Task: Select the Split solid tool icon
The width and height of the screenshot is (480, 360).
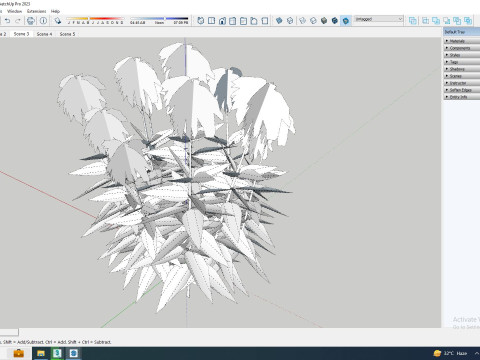Action: (468, 21)
